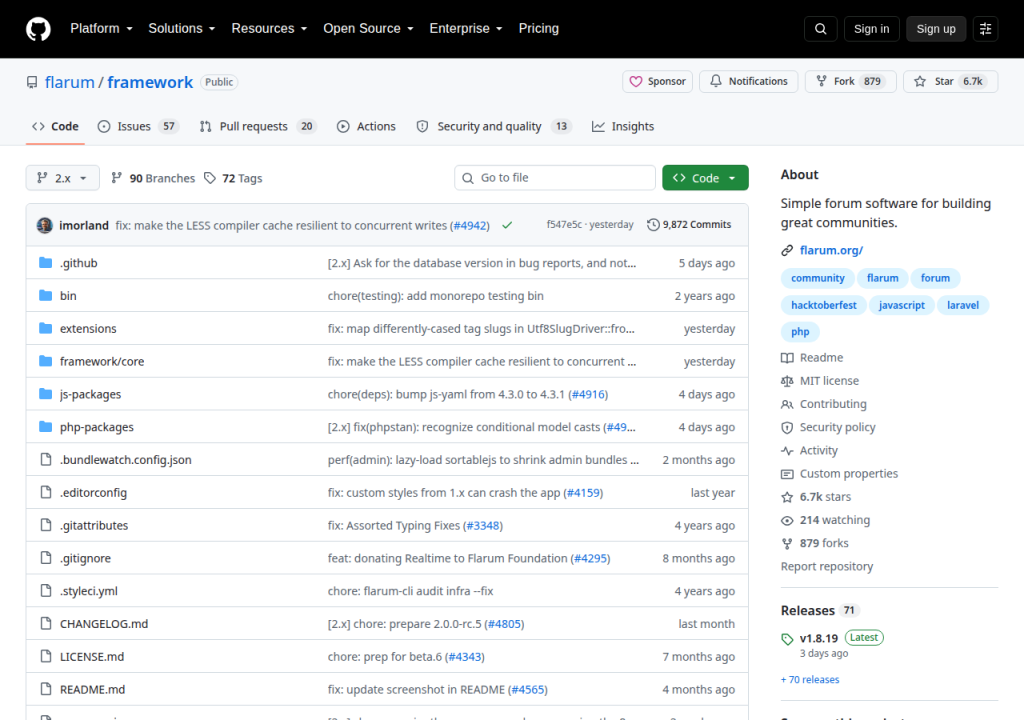
Task: Expand the Resources menu
Action: (269, 29)
